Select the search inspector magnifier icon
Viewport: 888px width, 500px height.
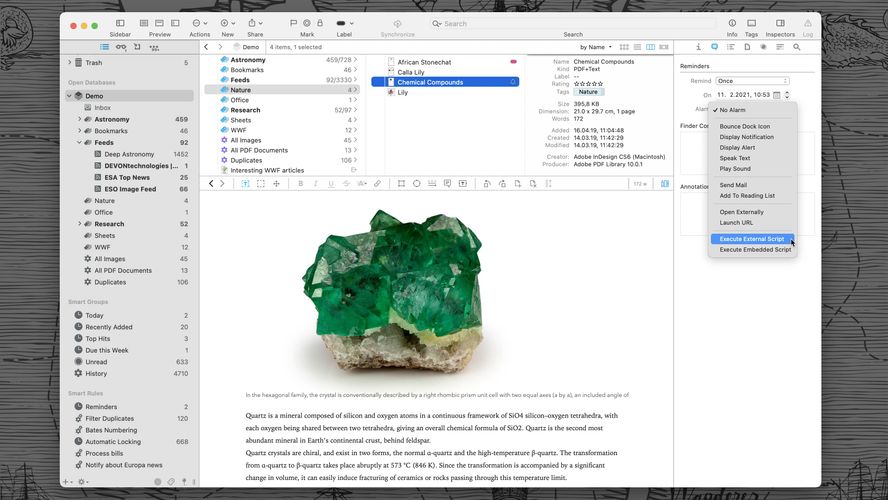[x=796, y=47]
